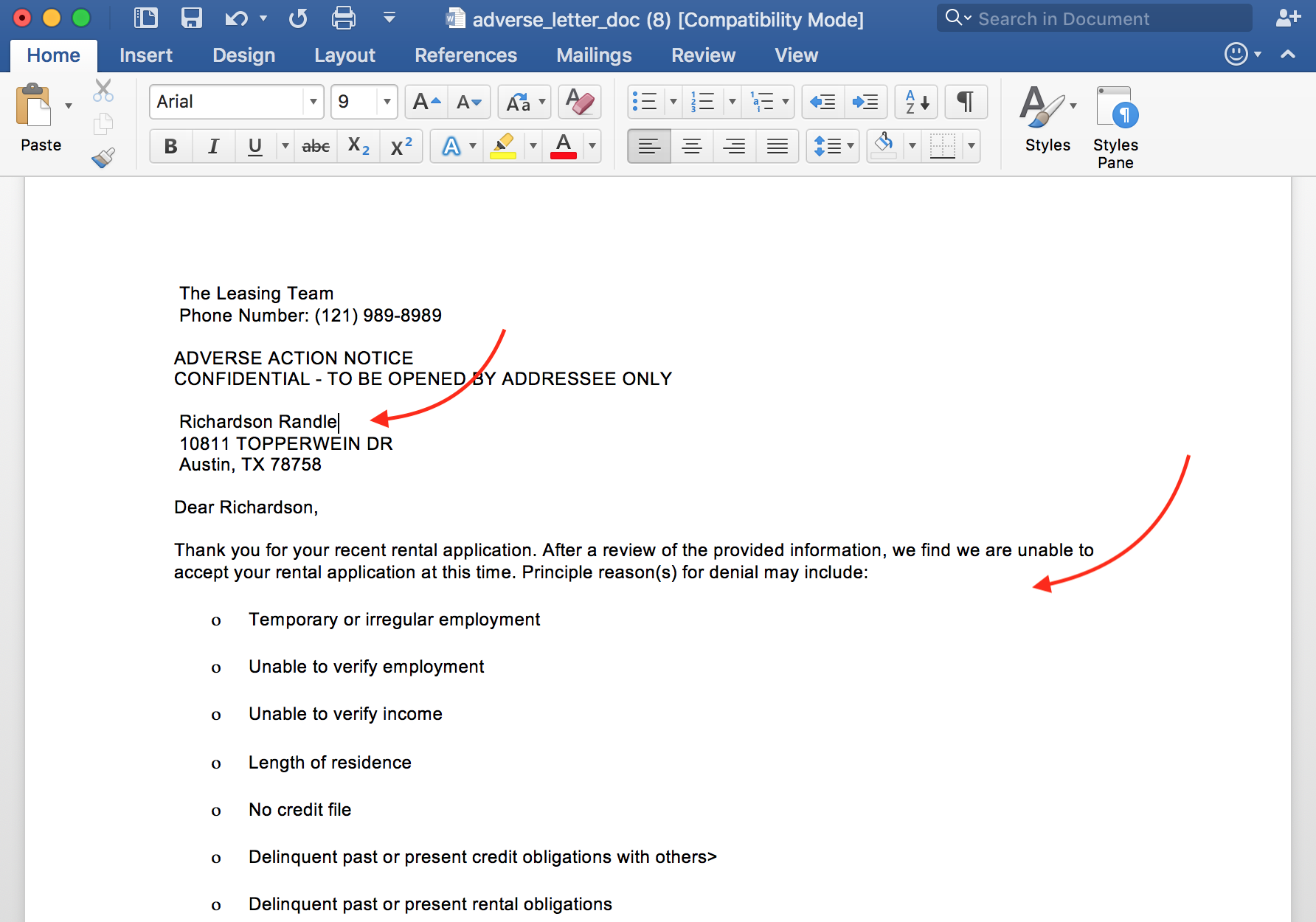Click the Sort A to Z icon
1316x922 pixels.
(916, 102)
